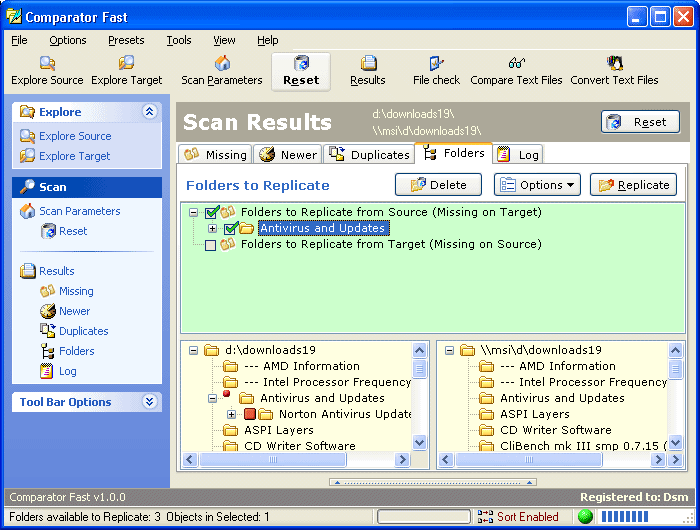Switch to the Missing tab

coord(214,154)
